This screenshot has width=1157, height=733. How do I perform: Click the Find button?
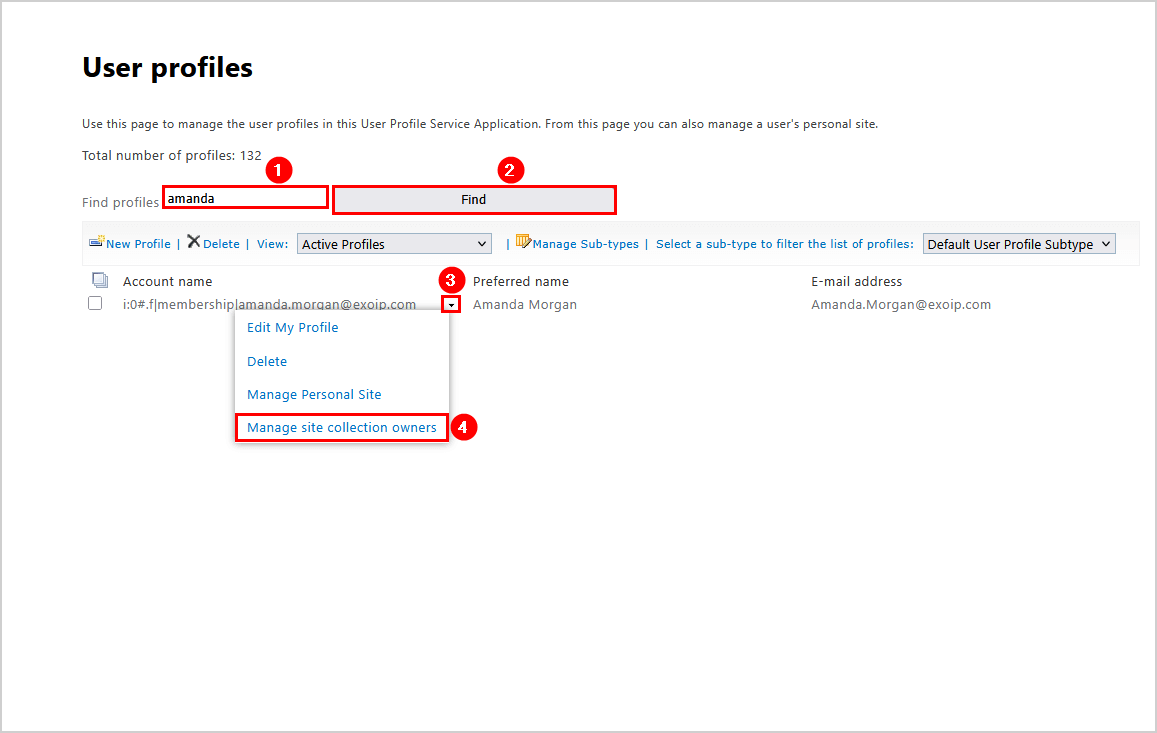point(474,200)
